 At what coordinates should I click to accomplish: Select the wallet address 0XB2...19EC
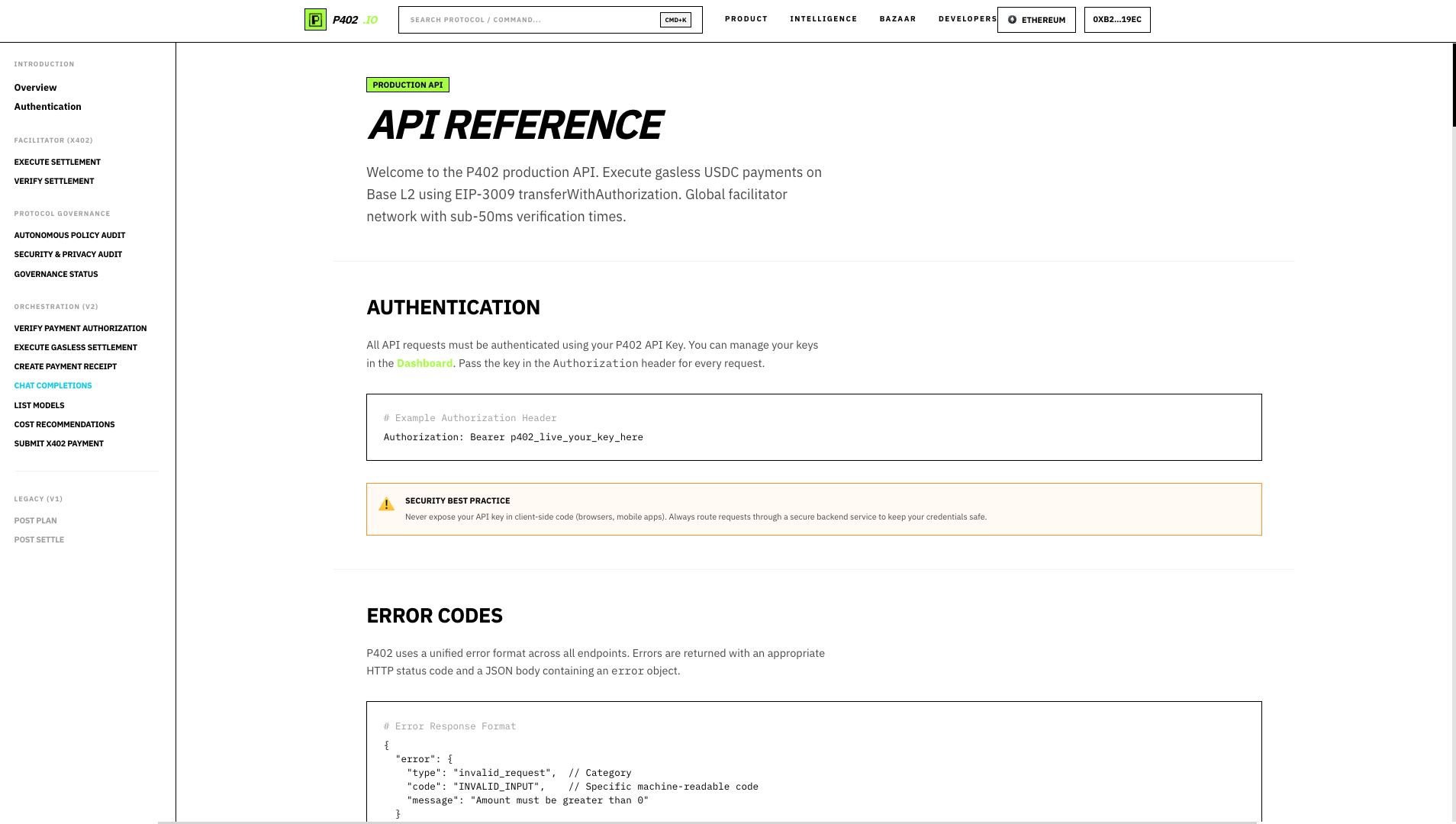tap(1116, 20)
